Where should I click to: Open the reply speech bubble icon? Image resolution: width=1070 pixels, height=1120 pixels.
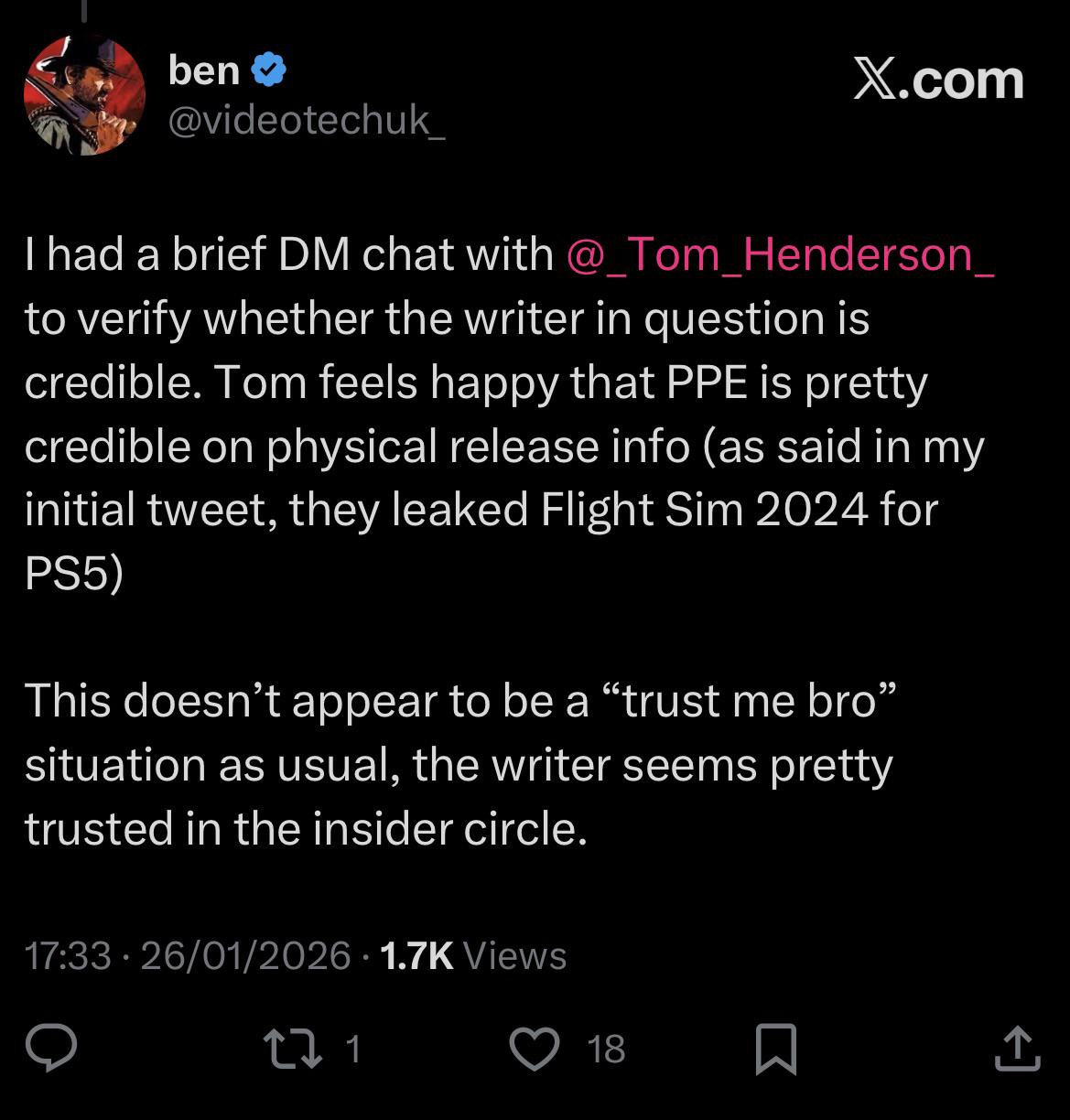[x=51, y=1048]
